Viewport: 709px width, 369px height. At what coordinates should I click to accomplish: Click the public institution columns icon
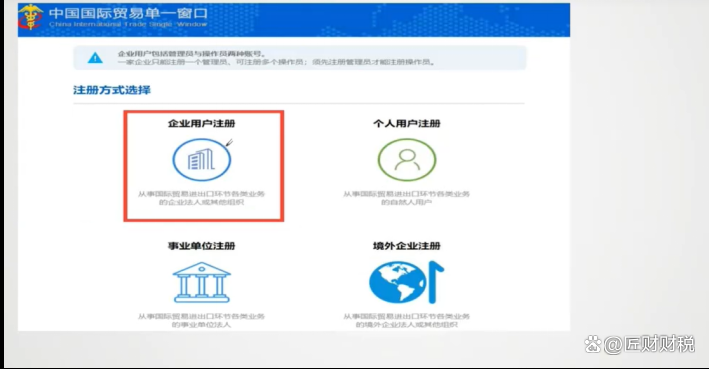202,283
